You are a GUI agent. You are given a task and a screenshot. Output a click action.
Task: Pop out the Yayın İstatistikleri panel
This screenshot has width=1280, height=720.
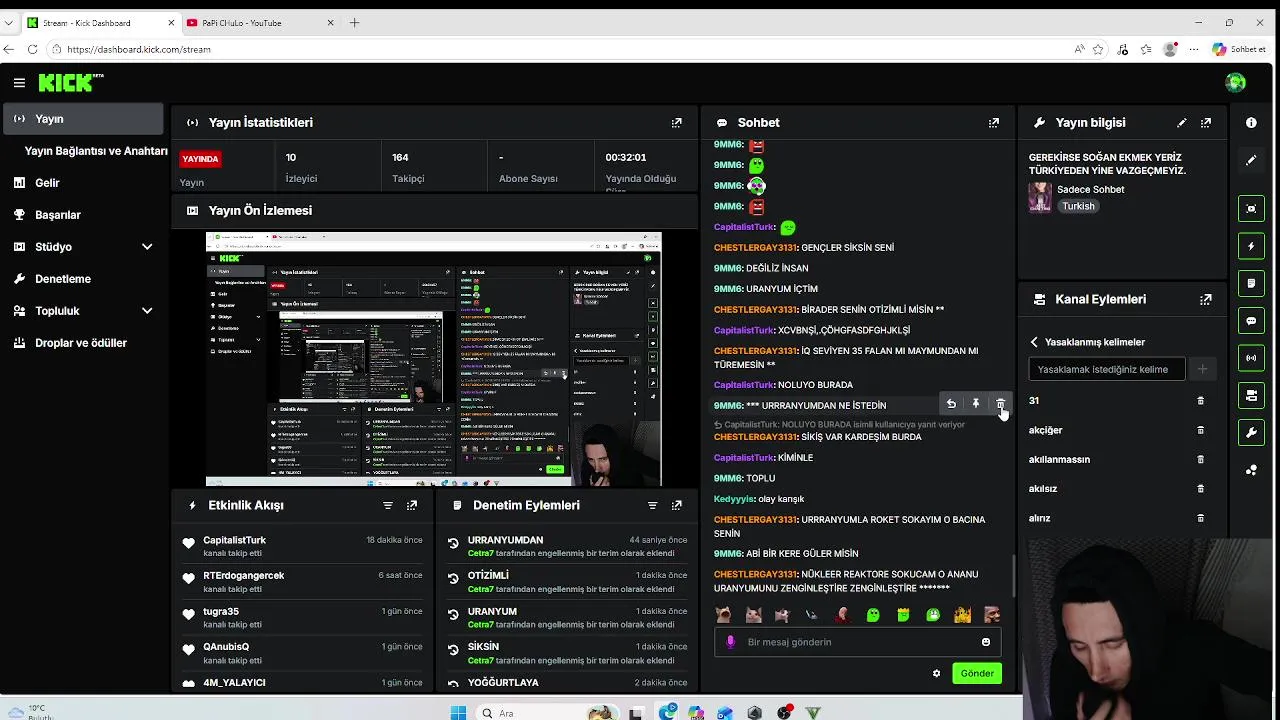click(x=677, y=122)
